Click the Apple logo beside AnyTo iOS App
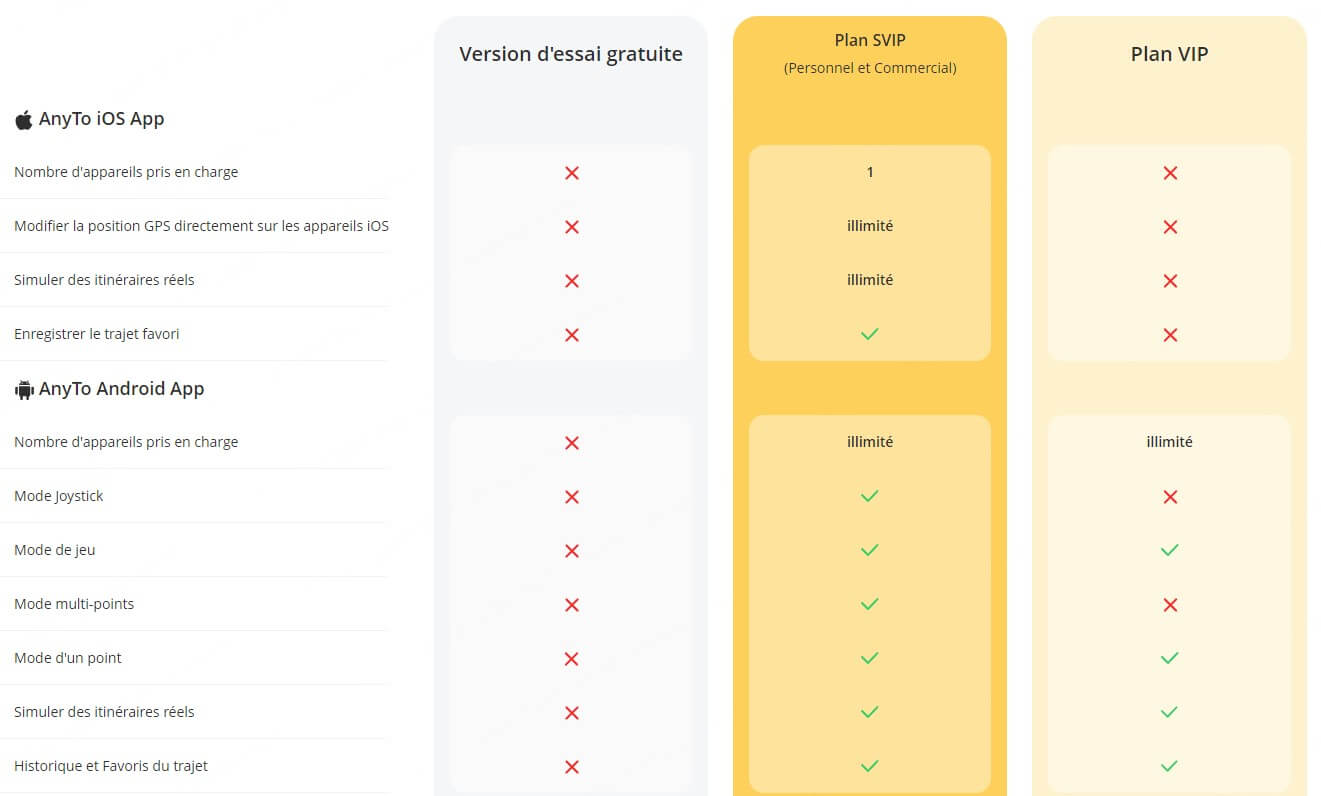 [23, 120]
